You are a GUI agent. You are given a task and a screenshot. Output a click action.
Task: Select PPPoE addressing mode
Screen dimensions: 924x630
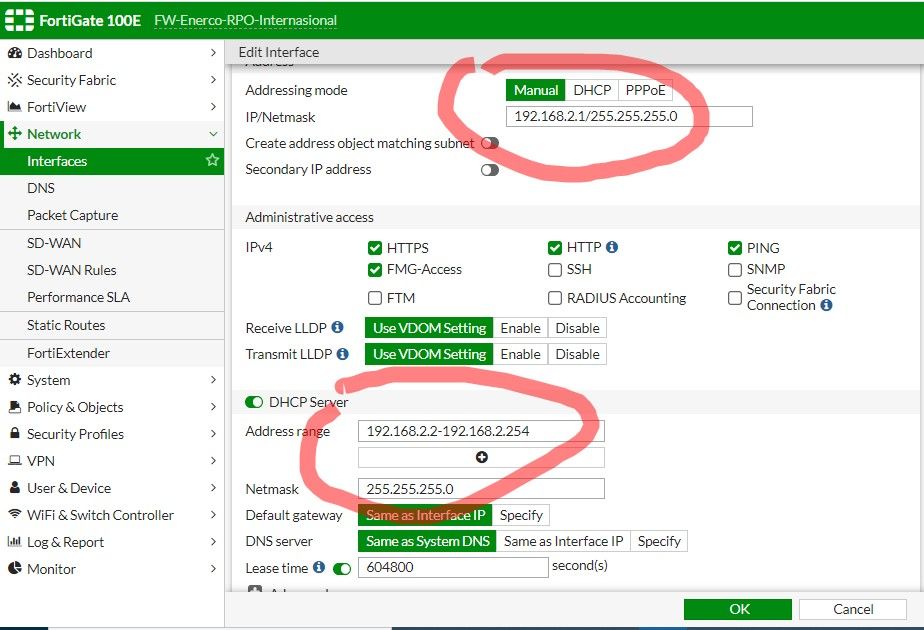[645, 90]
